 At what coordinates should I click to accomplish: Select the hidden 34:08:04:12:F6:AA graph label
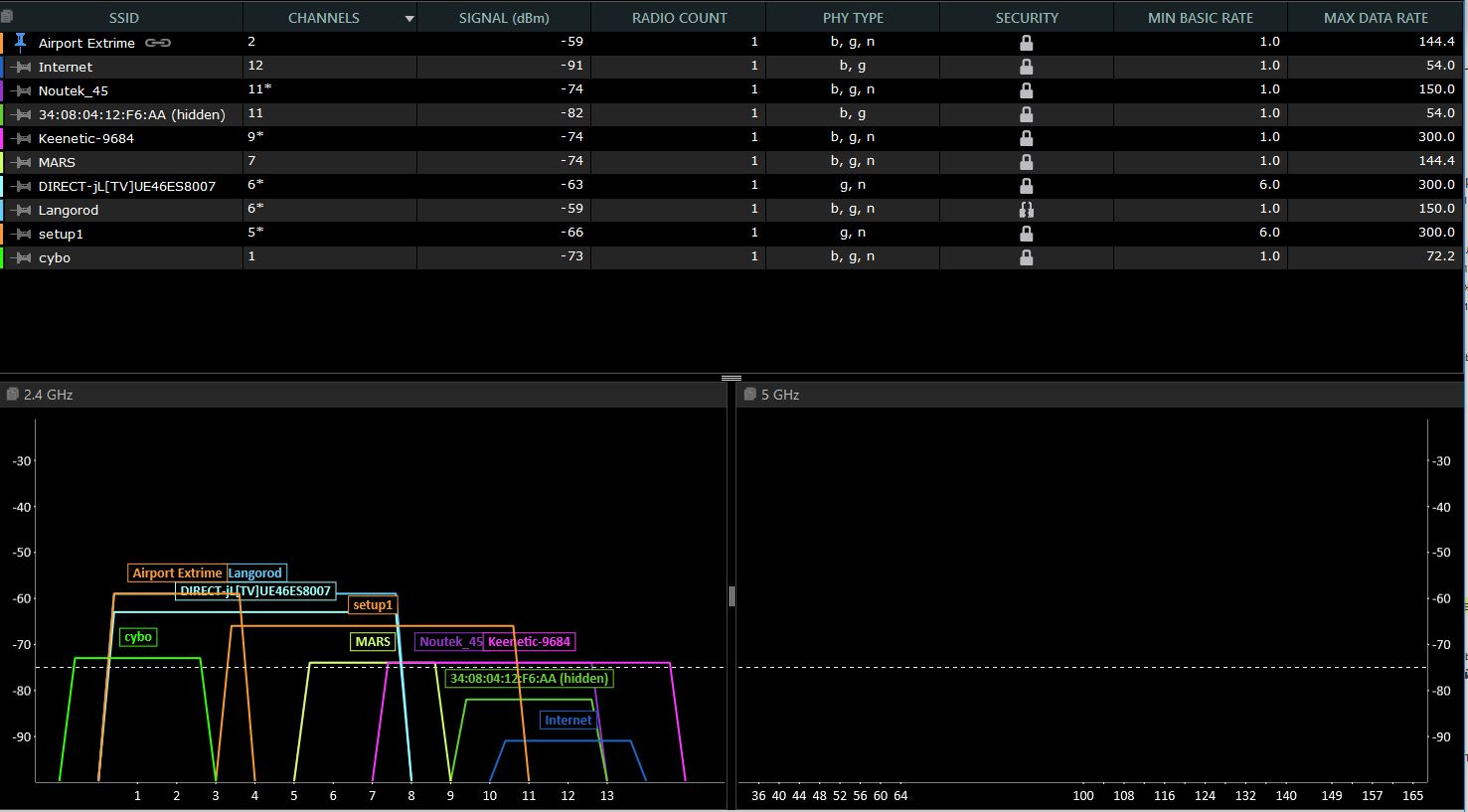click(x=529, y=678)
